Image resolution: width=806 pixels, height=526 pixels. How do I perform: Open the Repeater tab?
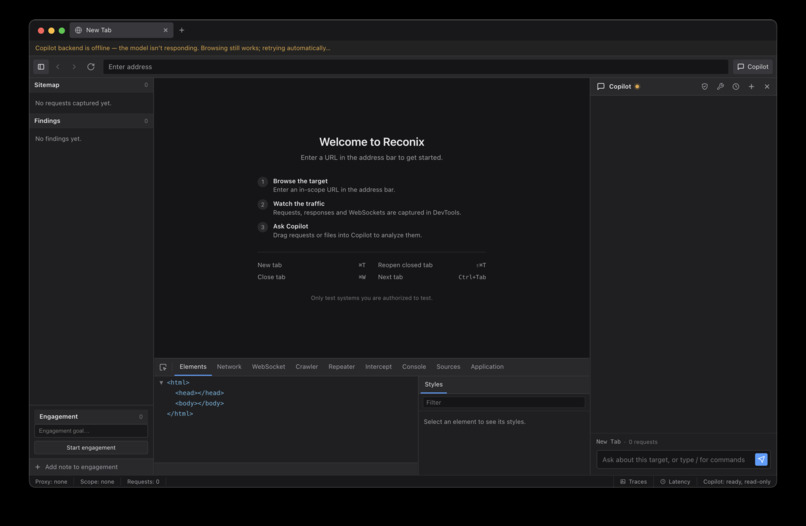[341, 367]
